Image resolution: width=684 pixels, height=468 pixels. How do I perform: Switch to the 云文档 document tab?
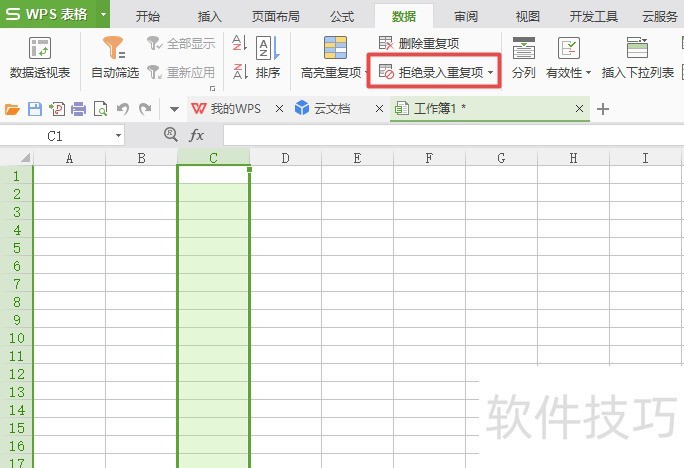[x=323, y=109]
